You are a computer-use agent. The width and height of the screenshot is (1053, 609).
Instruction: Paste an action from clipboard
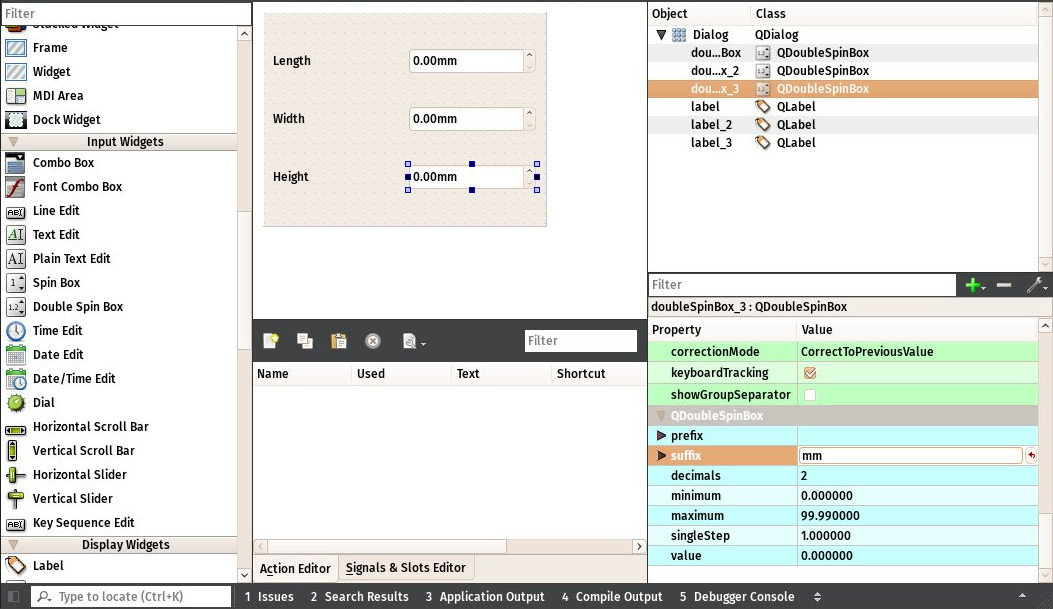point(338,341)
